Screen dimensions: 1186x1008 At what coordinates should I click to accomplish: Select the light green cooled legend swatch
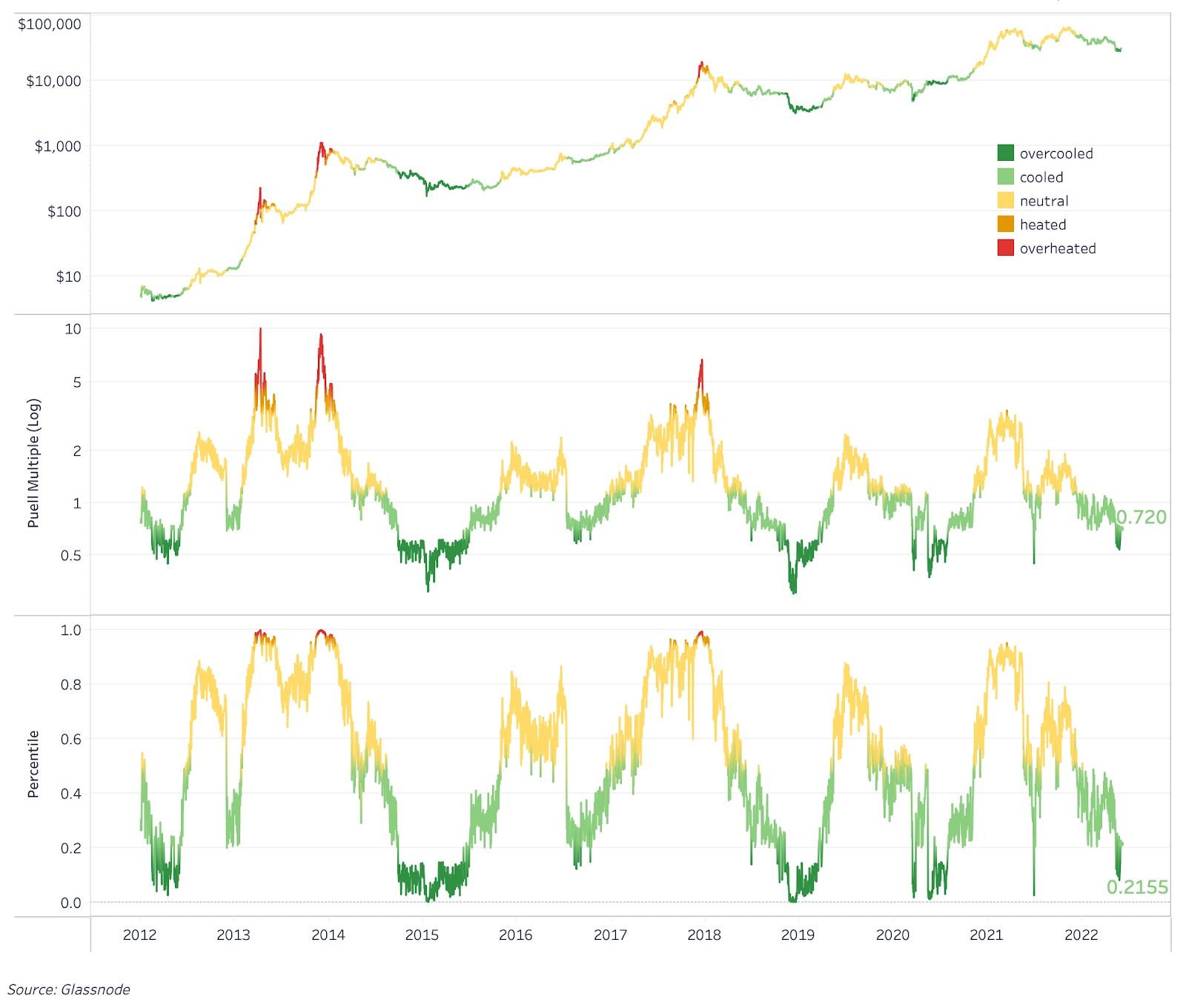click(x=1005, y=177)
